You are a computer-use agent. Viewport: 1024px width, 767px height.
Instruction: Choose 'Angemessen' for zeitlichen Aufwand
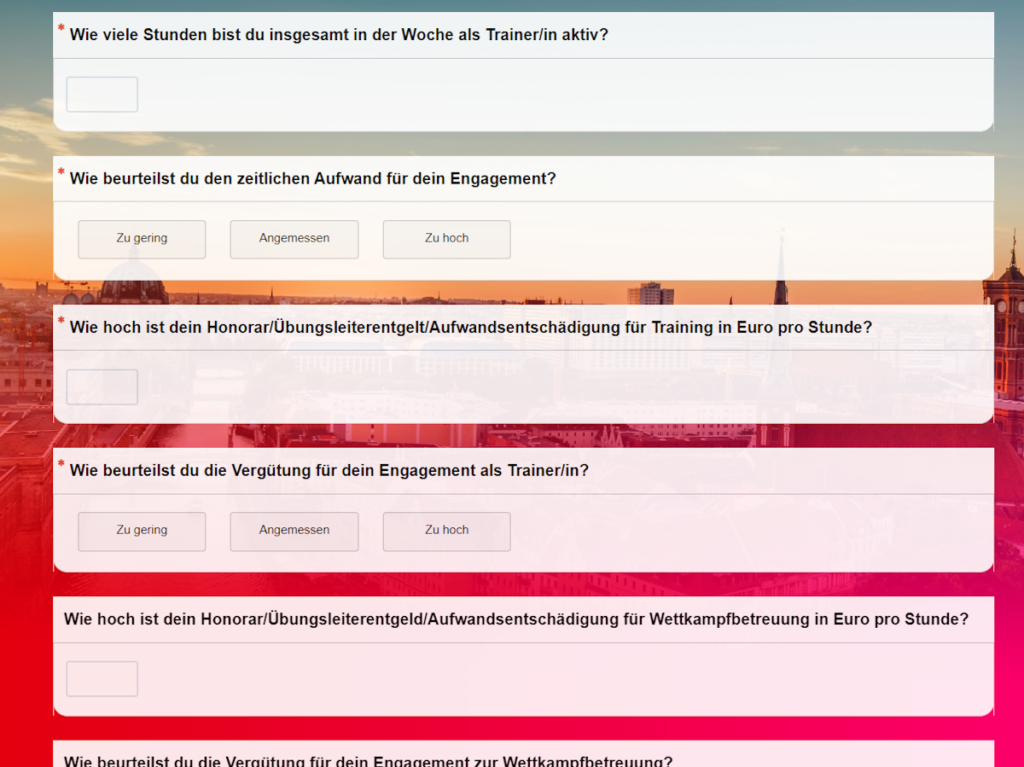pos(294,239)
